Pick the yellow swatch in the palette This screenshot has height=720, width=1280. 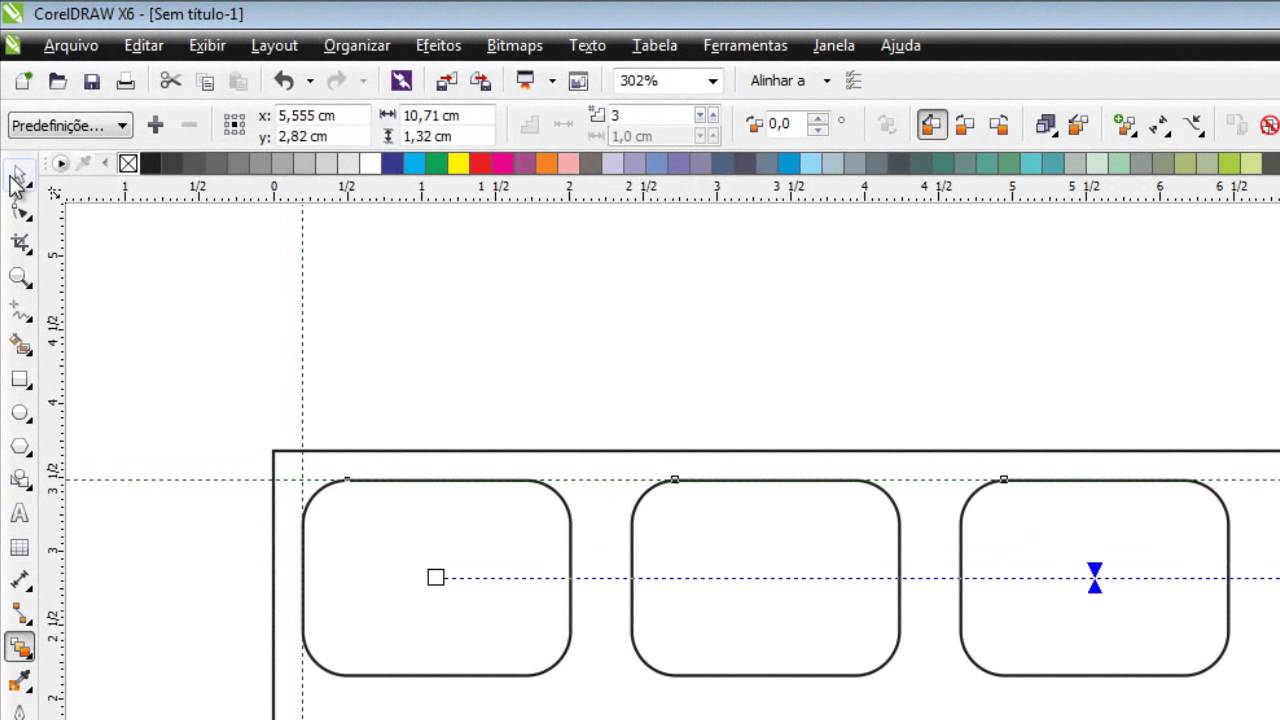tap(459, 163)
